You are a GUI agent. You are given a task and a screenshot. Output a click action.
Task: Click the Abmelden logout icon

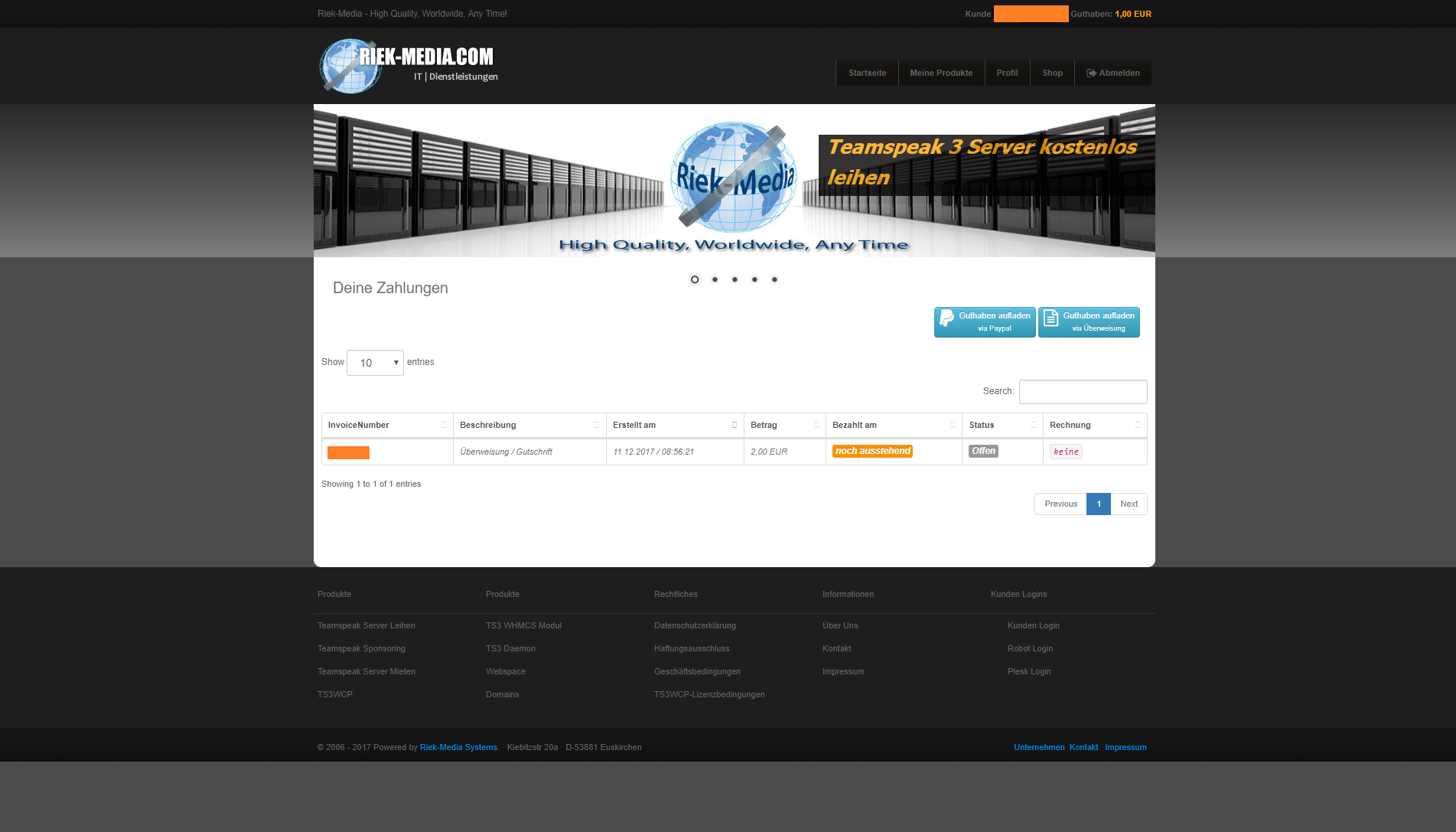[1091, 73]
